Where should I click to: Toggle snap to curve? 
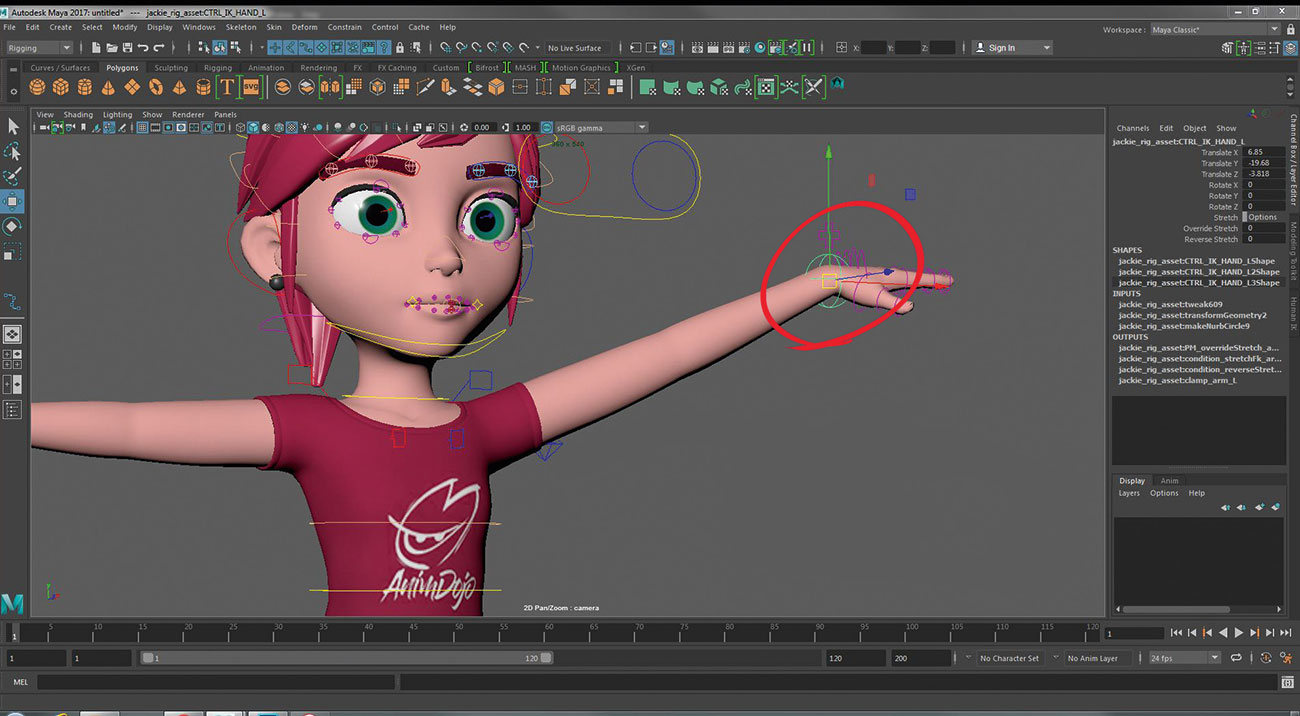click(x=462, y=48)
